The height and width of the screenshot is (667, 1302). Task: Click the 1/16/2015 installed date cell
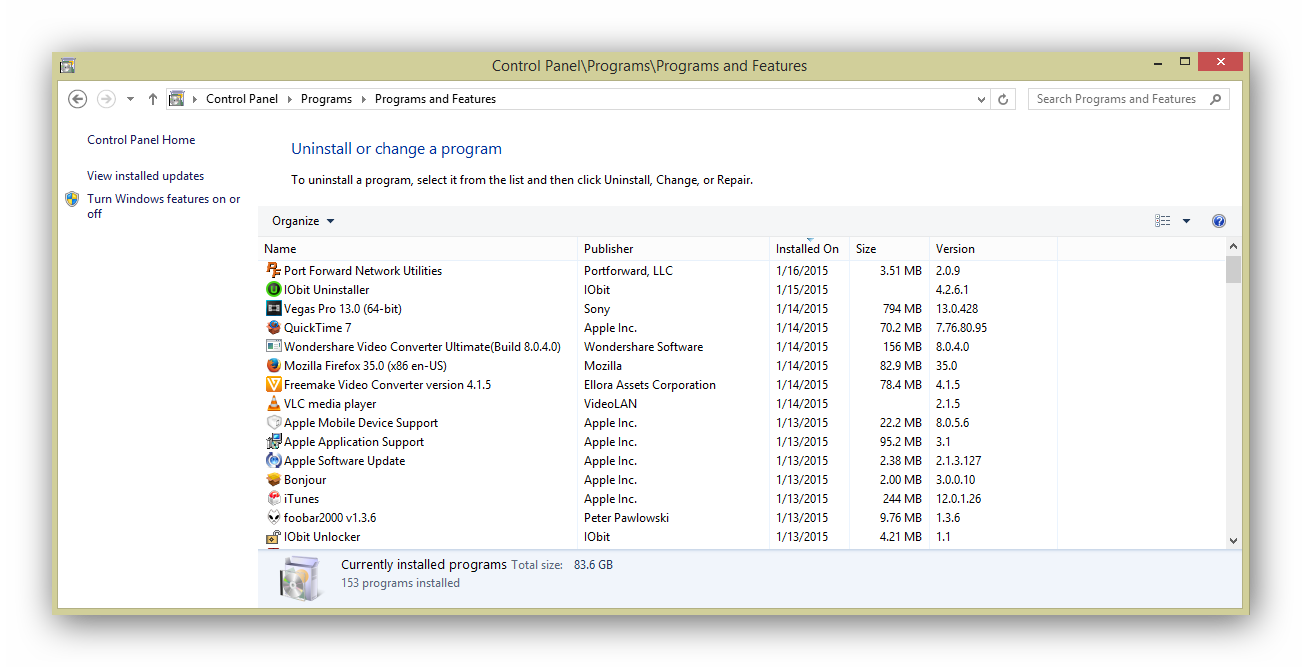pos(802,270)
